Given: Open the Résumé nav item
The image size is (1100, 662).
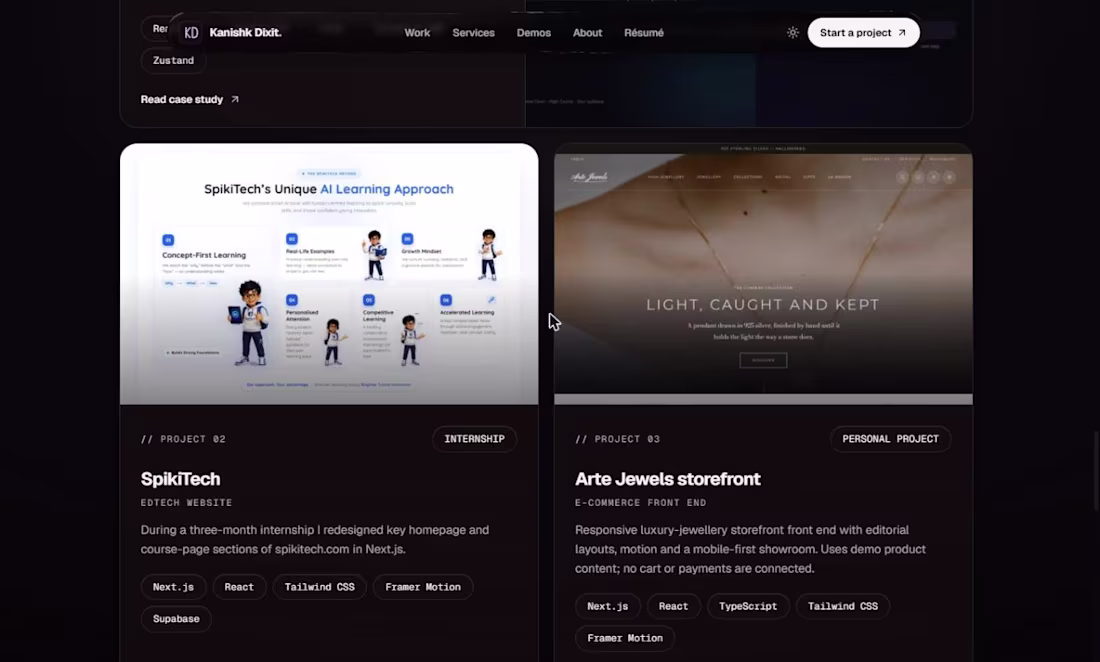Looking at the screenshot, I should point(643,32).
